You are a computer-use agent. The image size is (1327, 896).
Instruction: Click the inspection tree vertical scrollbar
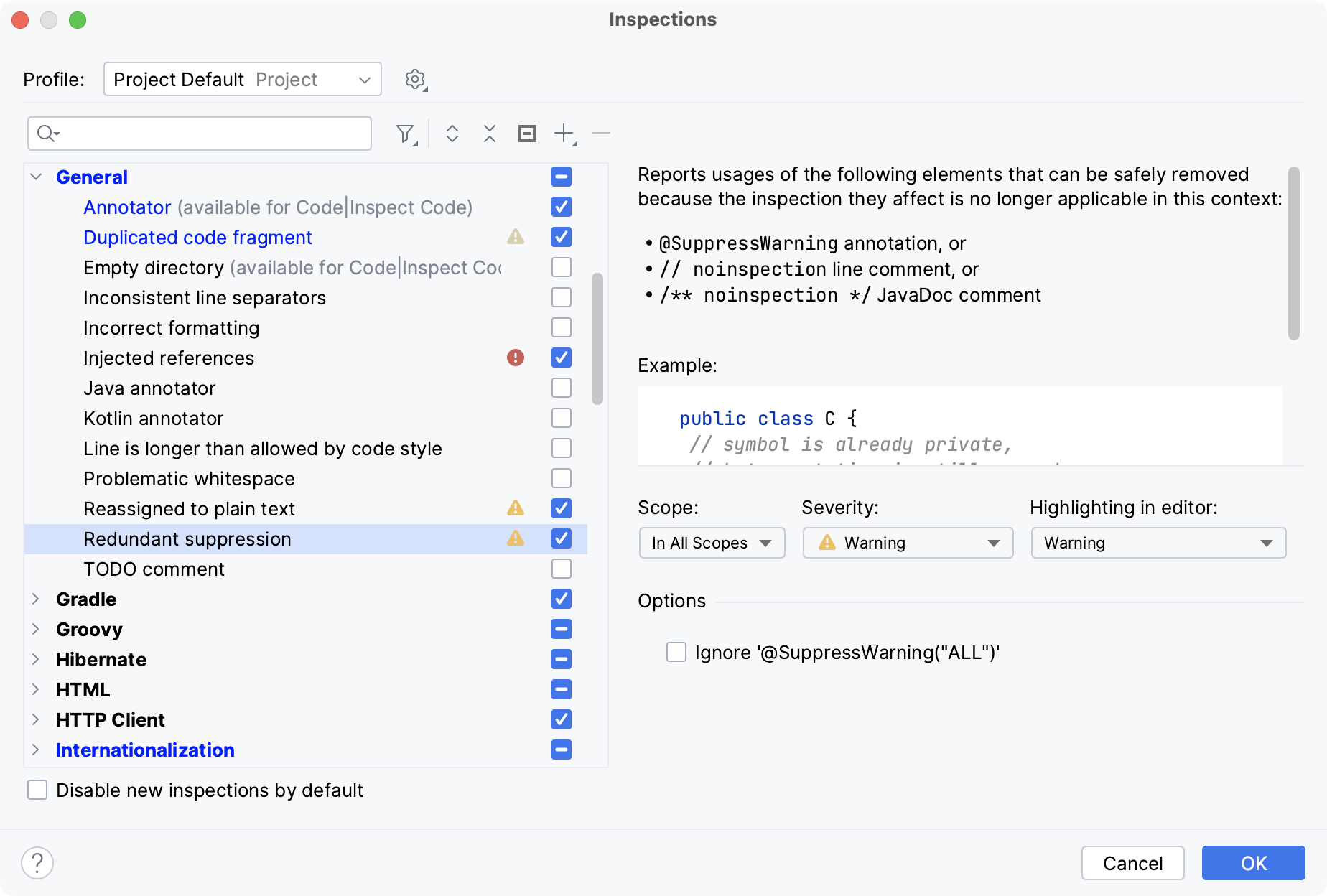click(597, 339)
